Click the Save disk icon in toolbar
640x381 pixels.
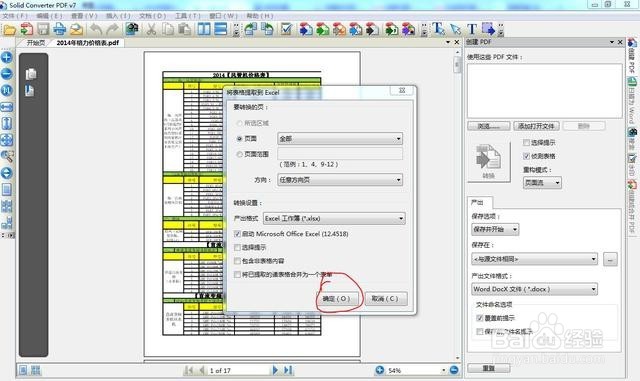(43, 29)
